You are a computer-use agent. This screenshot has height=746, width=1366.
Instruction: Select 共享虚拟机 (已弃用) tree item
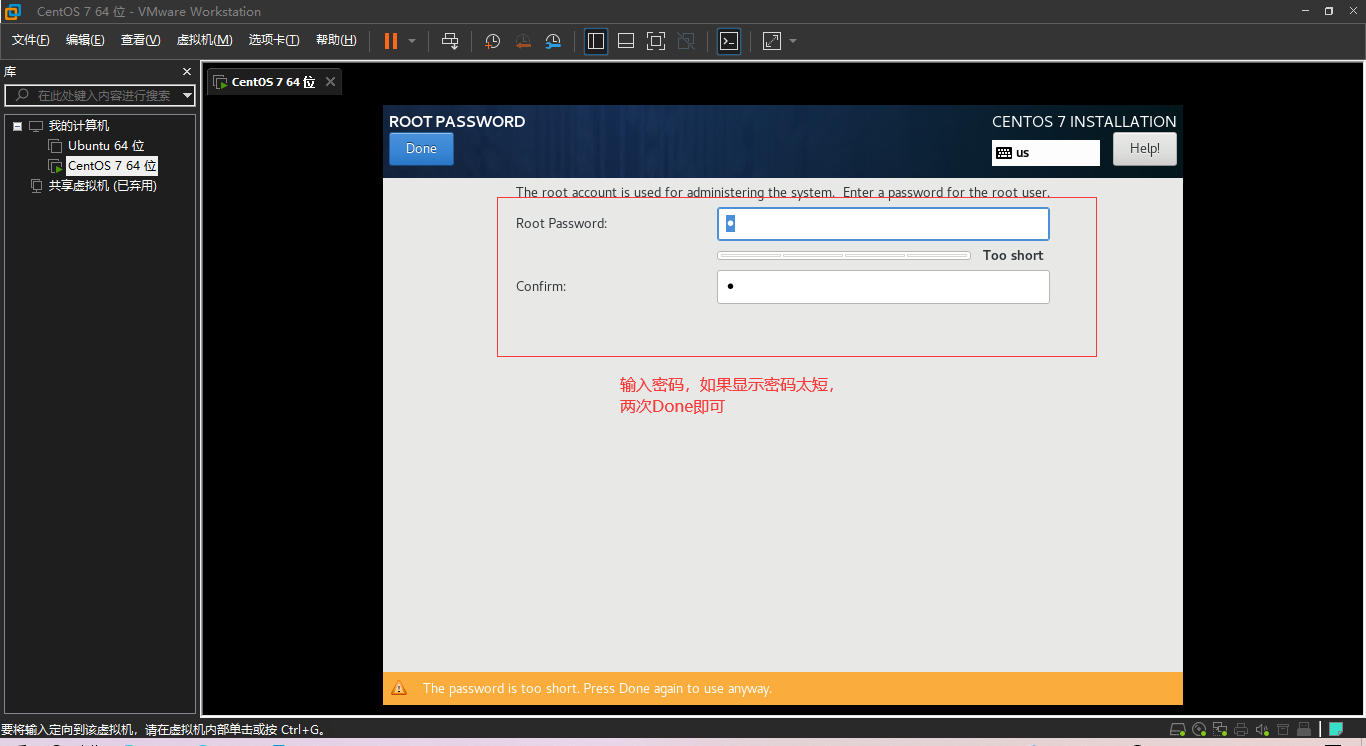[103, 186]
